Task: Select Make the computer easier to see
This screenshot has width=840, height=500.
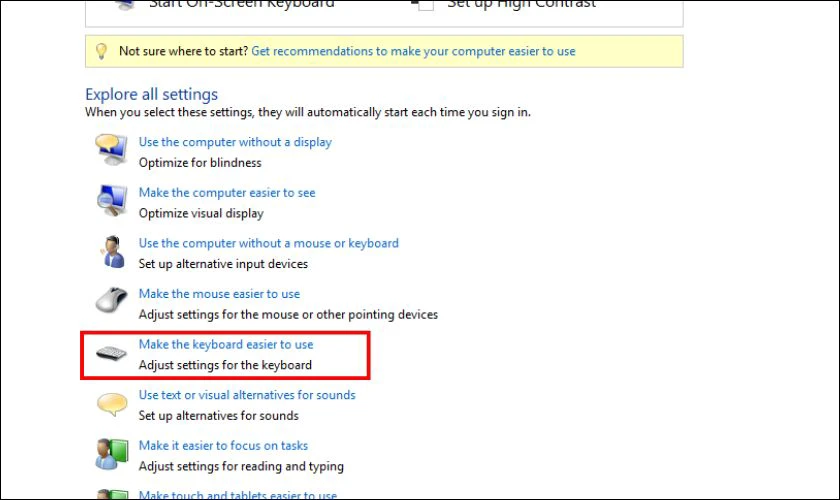Action: click(x=227, y=192)
